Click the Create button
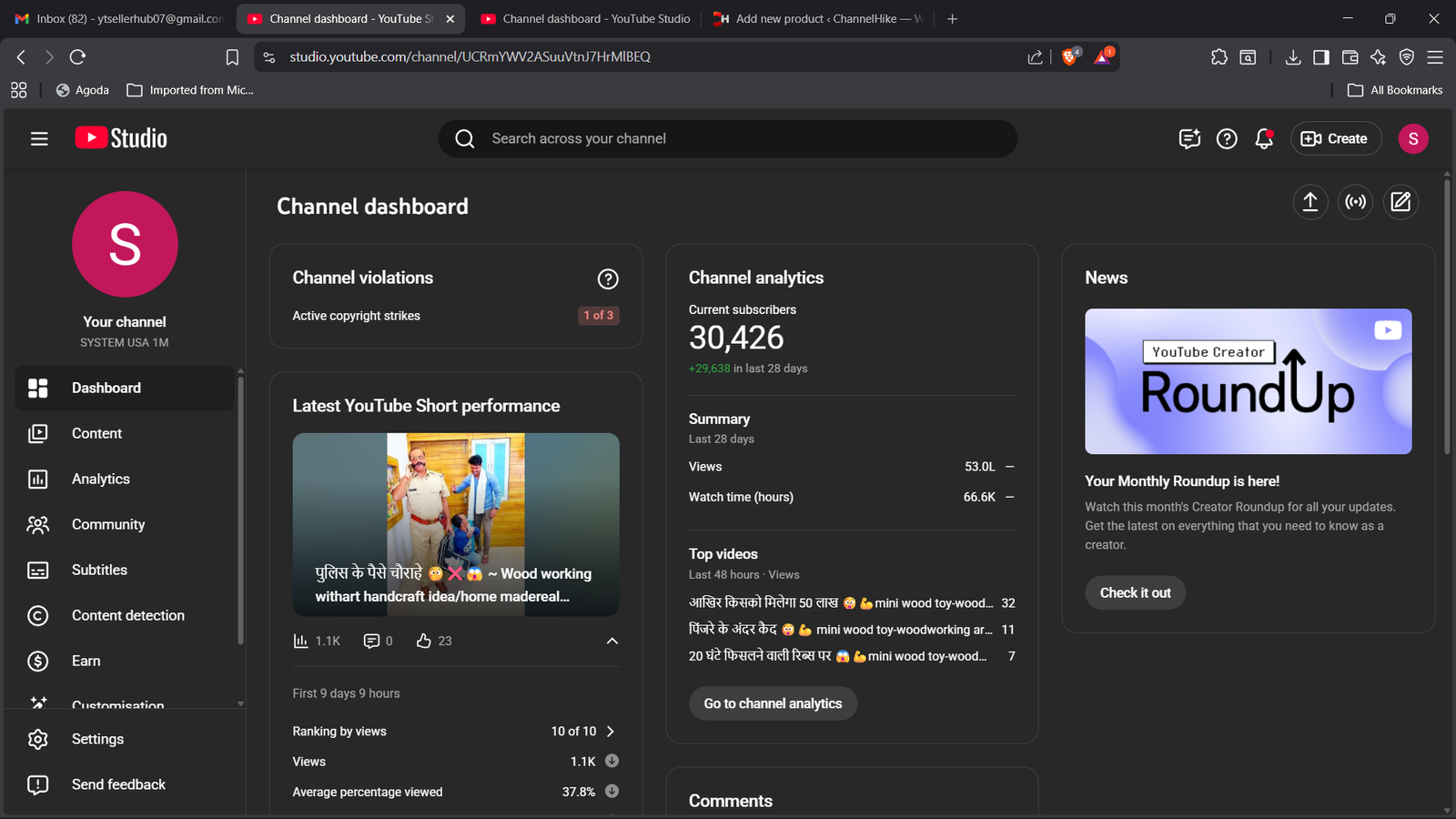 (x=1335, y=138)
